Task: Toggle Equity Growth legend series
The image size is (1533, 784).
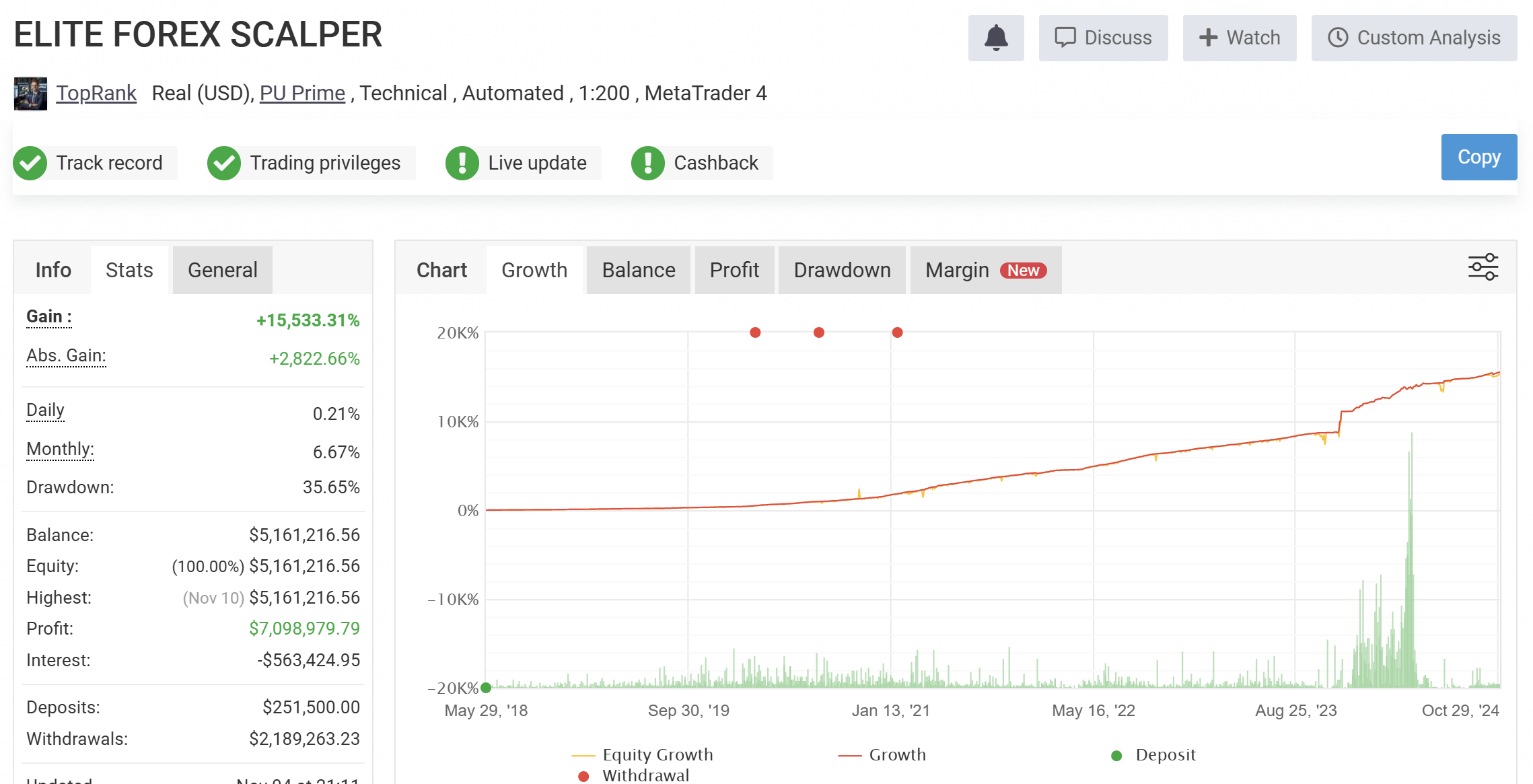Action: coord(657,754)
